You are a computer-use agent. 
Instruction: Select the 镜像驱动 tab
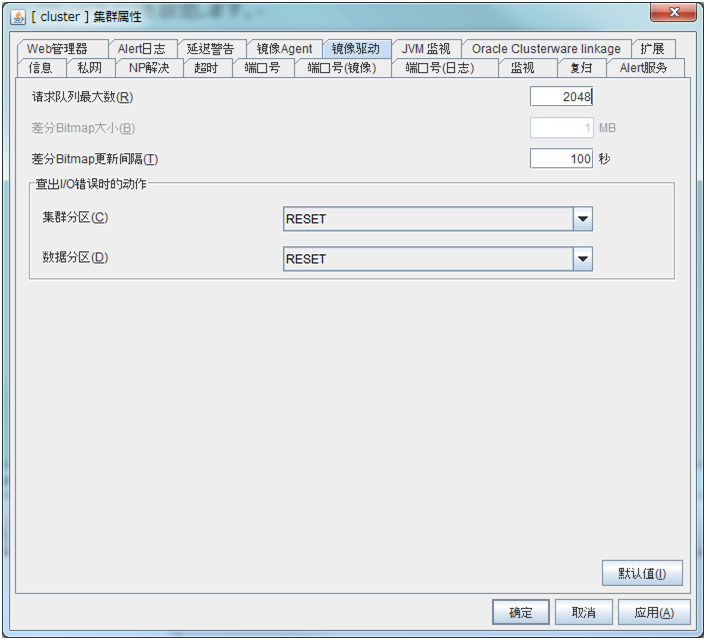[x=356, y=49]
